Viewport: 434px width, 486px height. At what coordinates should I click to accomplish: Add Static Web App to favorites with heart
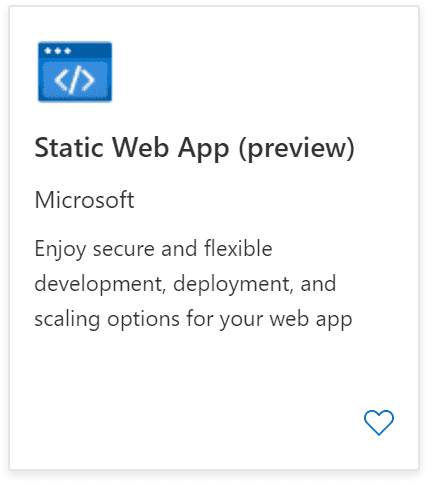(379, 422)
